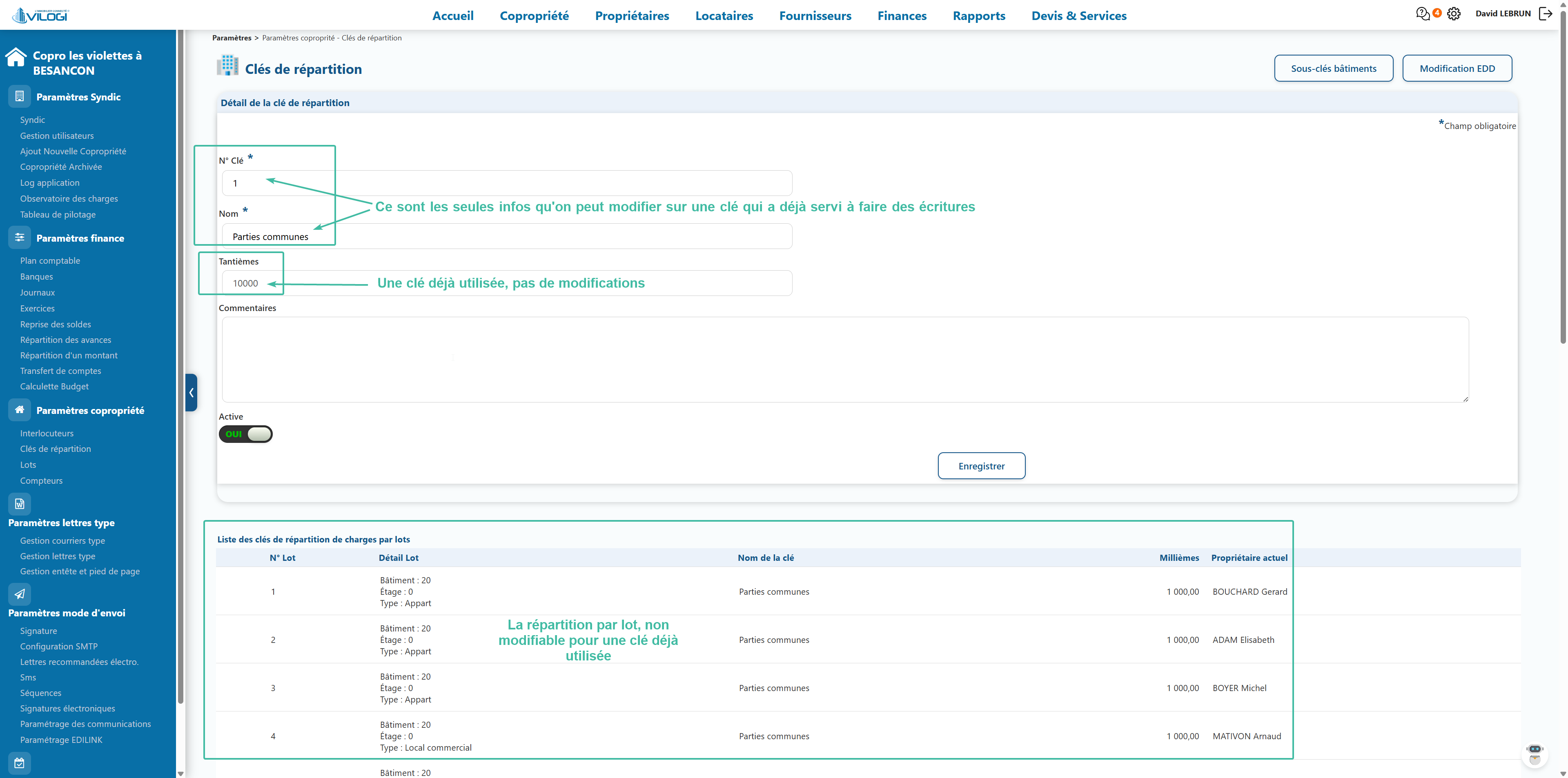This screenshot has height=778, width=1568.
Task: Click the Vilogi logo
Action: tap(40, 15)
